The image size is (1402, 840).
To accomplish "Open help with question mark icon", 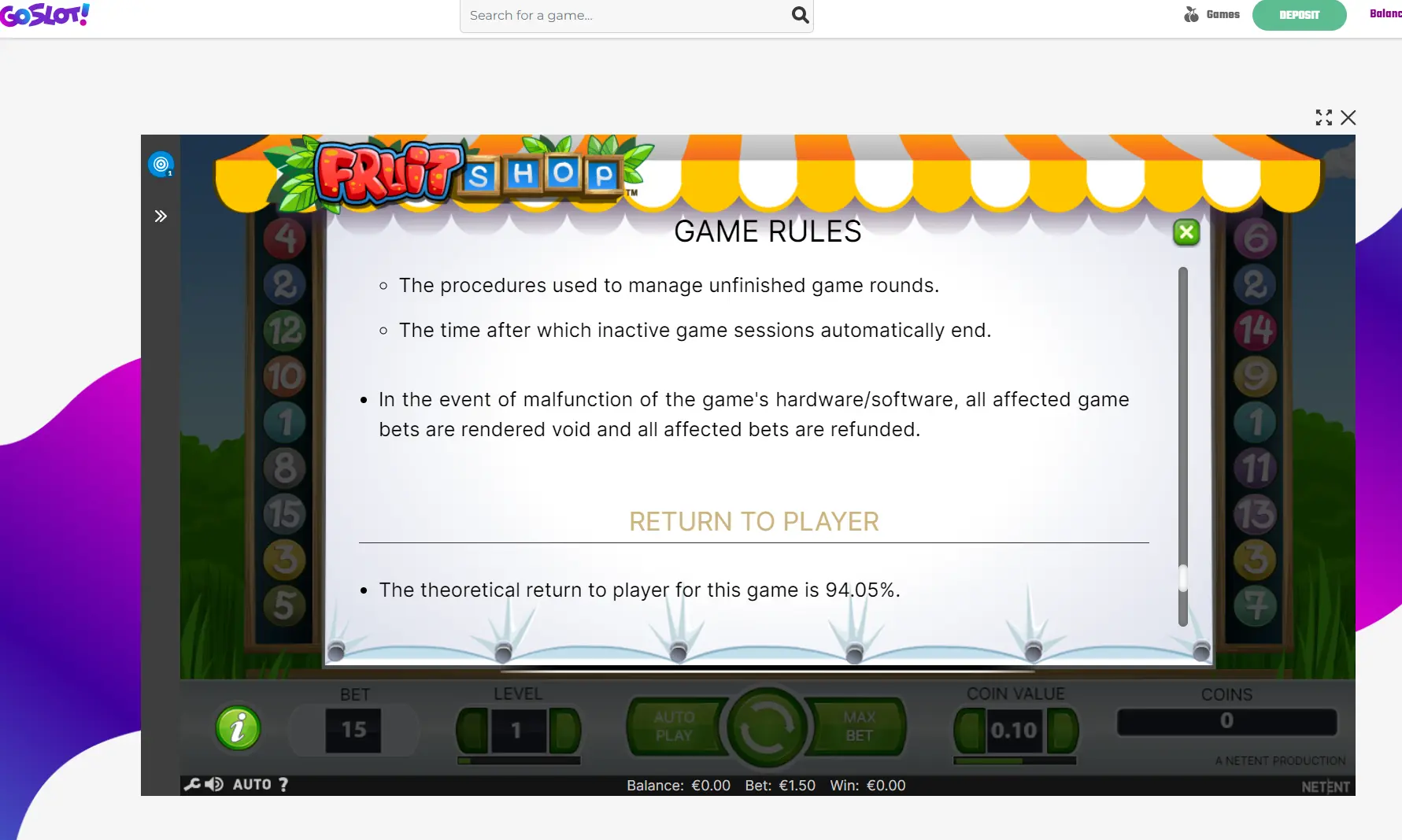I will coord(283,784).
